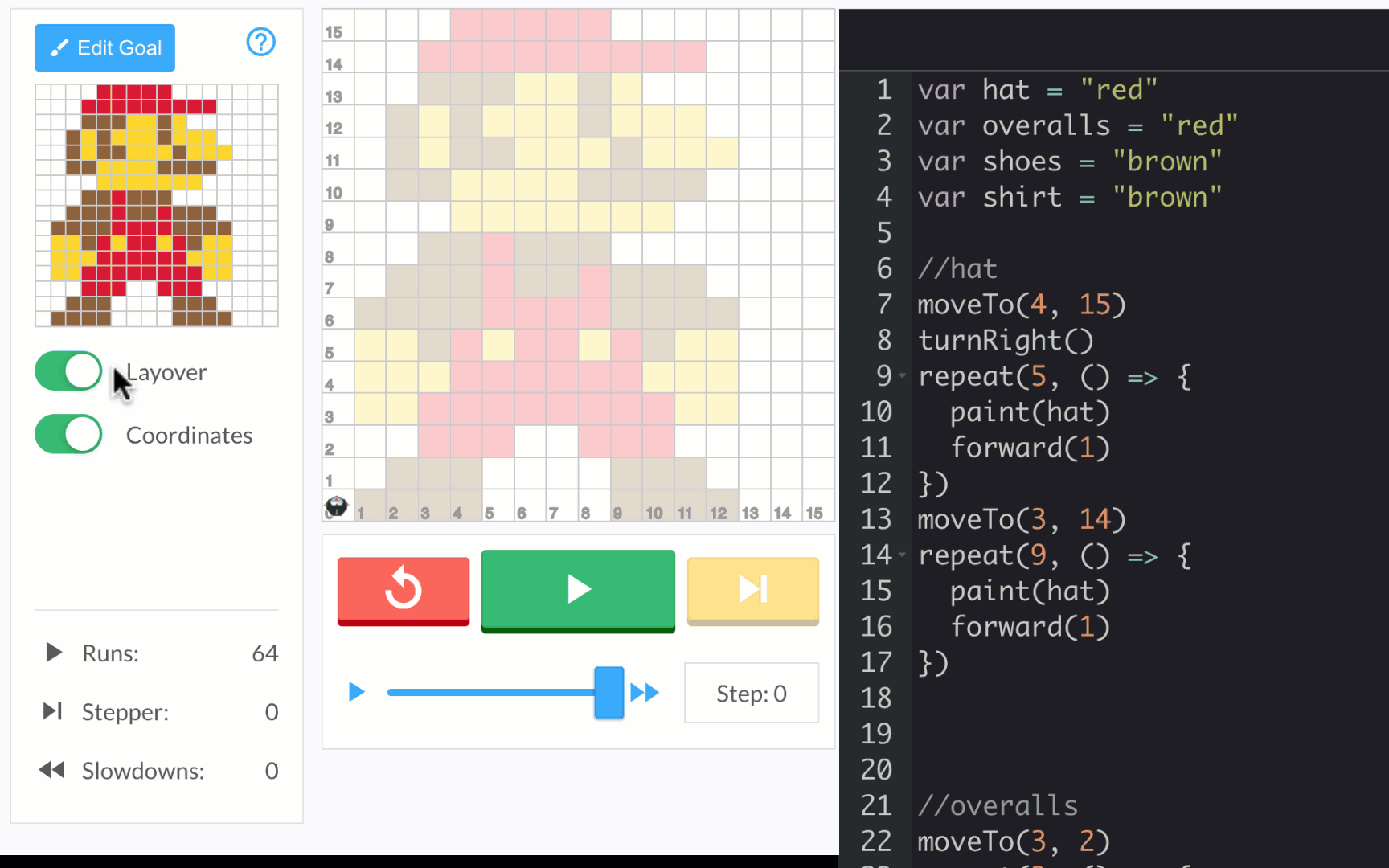Click the green play run button
This screenshot has height=868, width=1389.
pos(578,591)
